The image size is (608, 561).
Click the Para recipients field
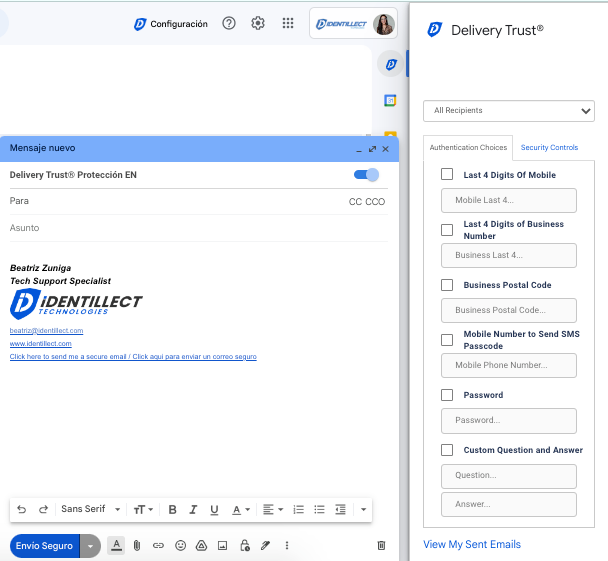pos(178,201)
